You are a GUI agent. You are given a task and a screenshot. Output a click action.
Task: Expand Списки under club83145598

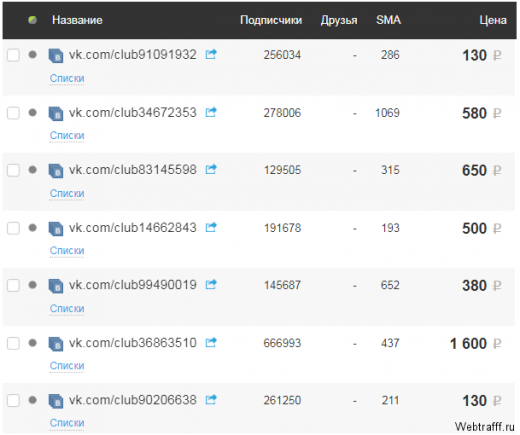click(67, 193)
